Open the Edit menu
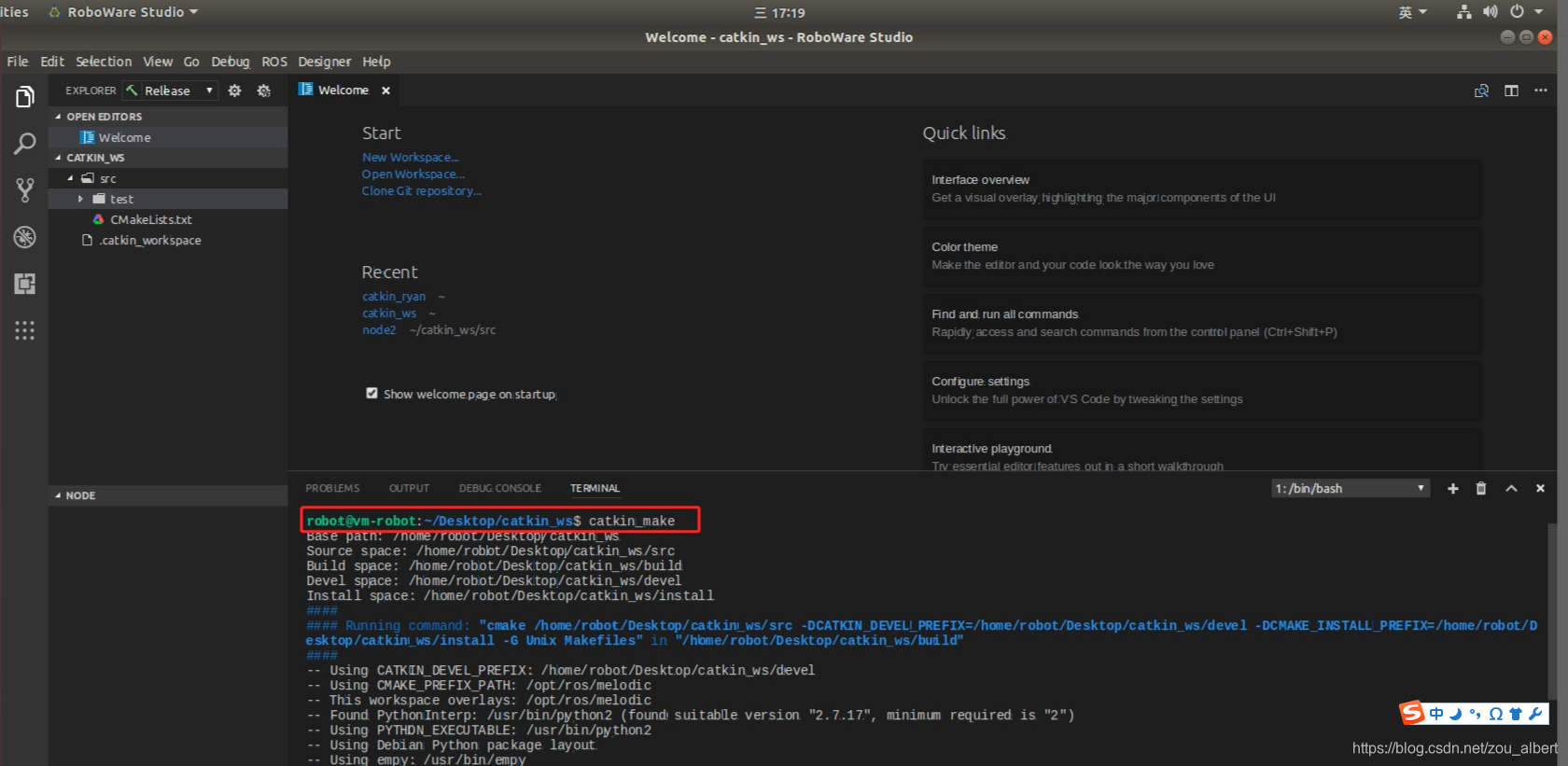This screenshot has width=1568, height=766. 52,62
